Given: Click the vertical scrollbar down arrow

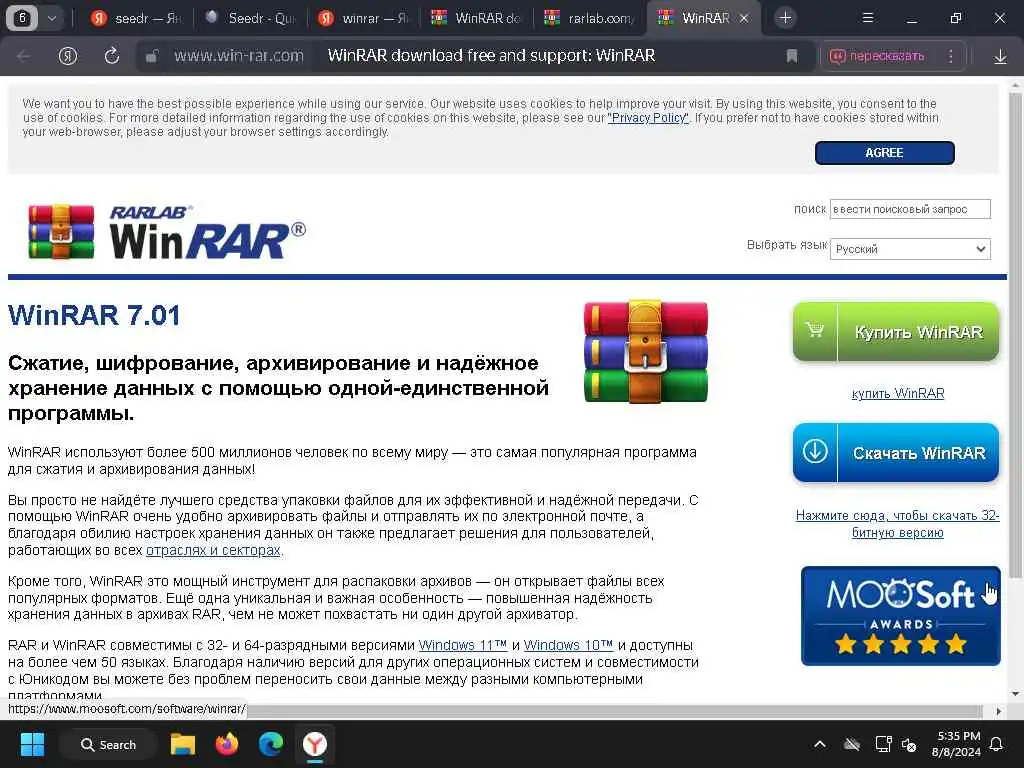Looking at the screenshot, I should [x=1015, y=694].
